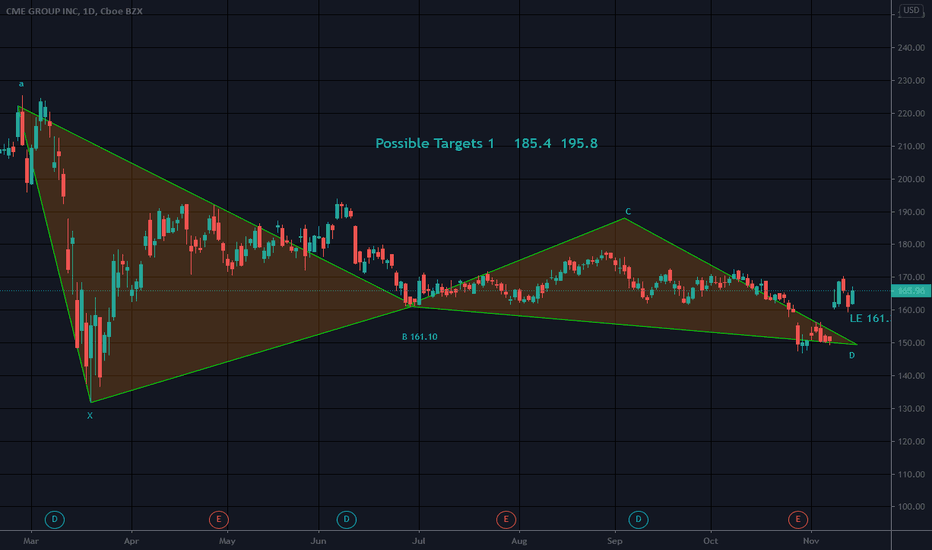Open the earnings marker just before Aug
Screen dimensions: 932x550
(x=506, y=519)
